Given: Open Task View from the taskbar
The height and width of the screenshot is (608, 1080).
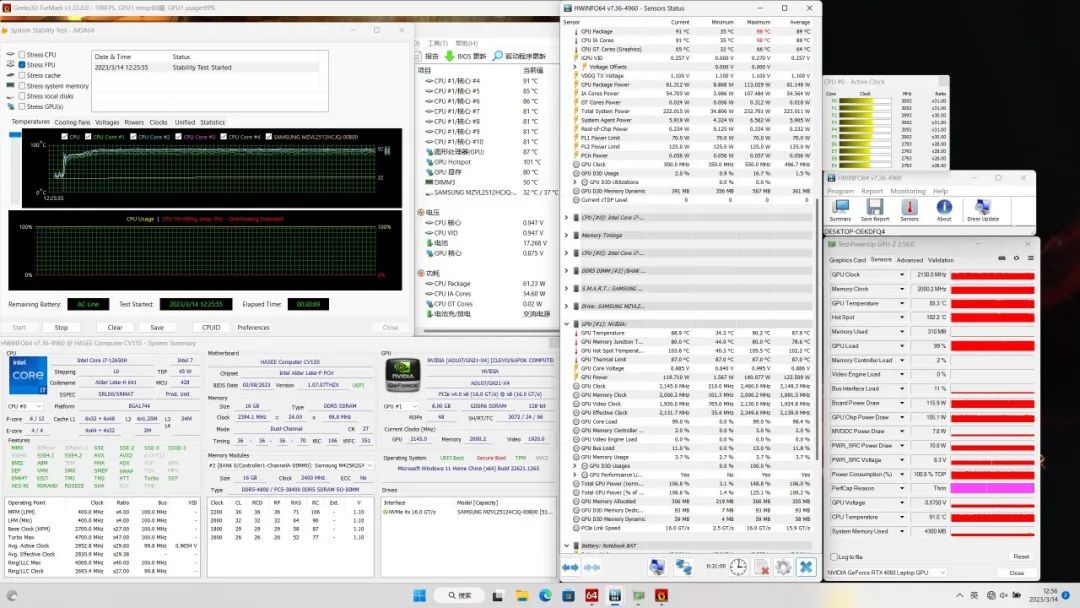Looking at the screenshot, I should (497, 596).
